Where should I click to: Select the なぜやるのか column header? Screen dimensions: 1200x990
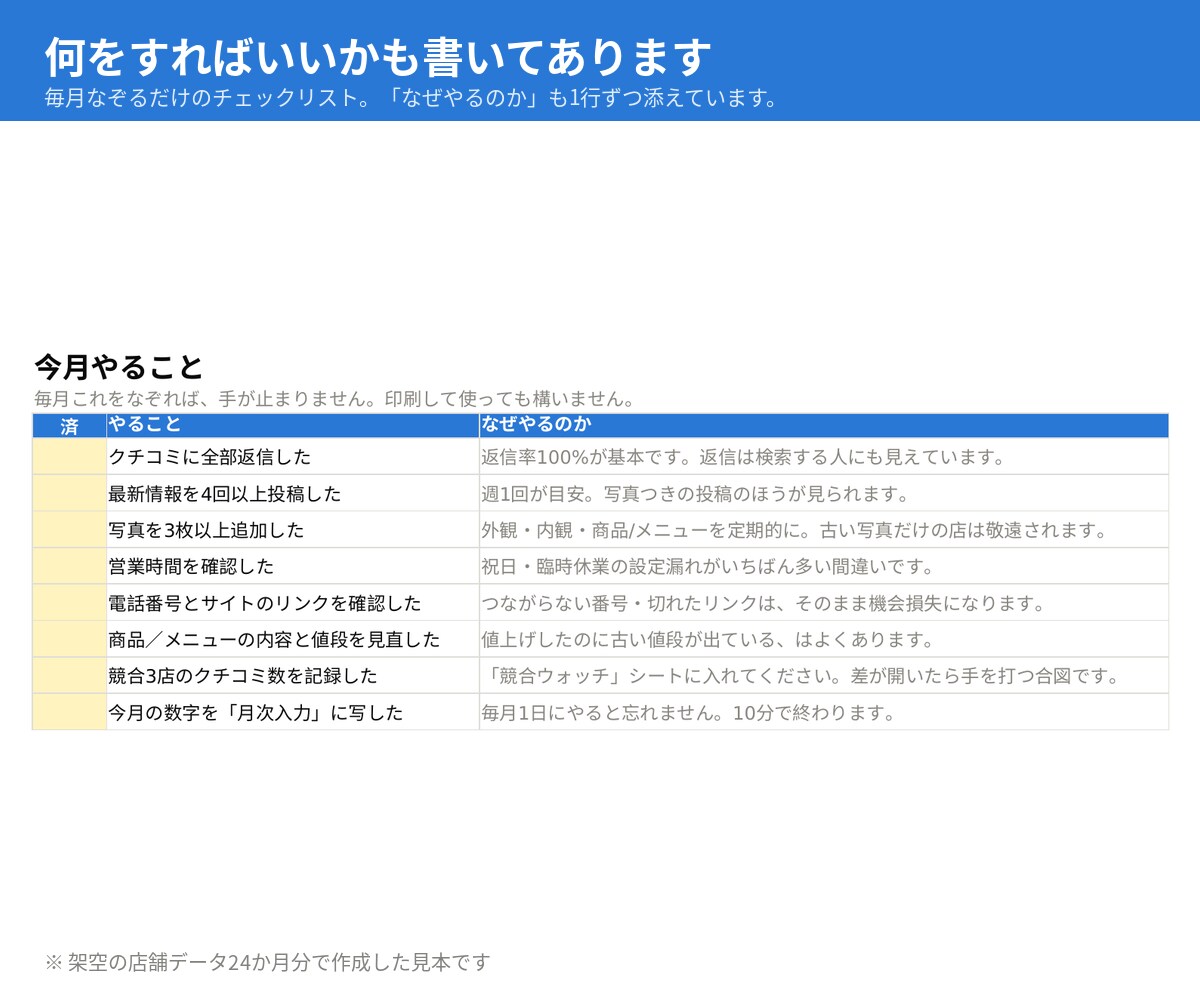(x=824, y=426)
